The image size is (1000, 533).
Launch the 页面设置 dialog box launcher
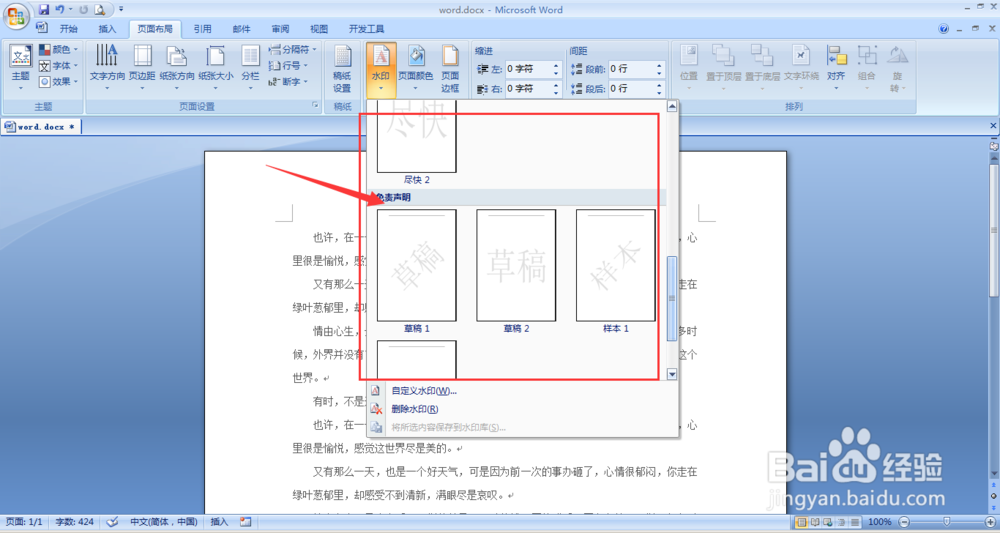click(x=315, y=105)
